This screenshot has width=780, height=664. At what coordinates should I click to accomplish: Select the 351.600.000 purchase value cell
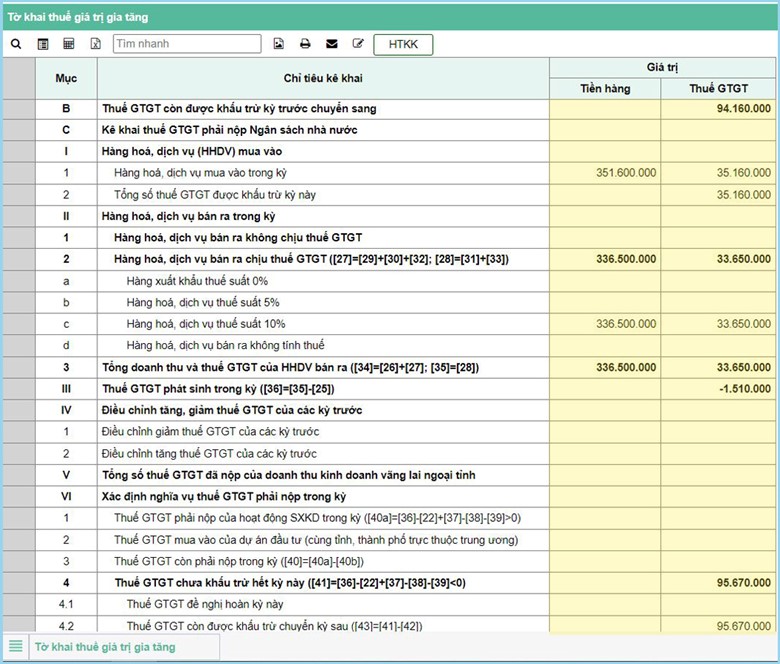(x=605, y=173)
